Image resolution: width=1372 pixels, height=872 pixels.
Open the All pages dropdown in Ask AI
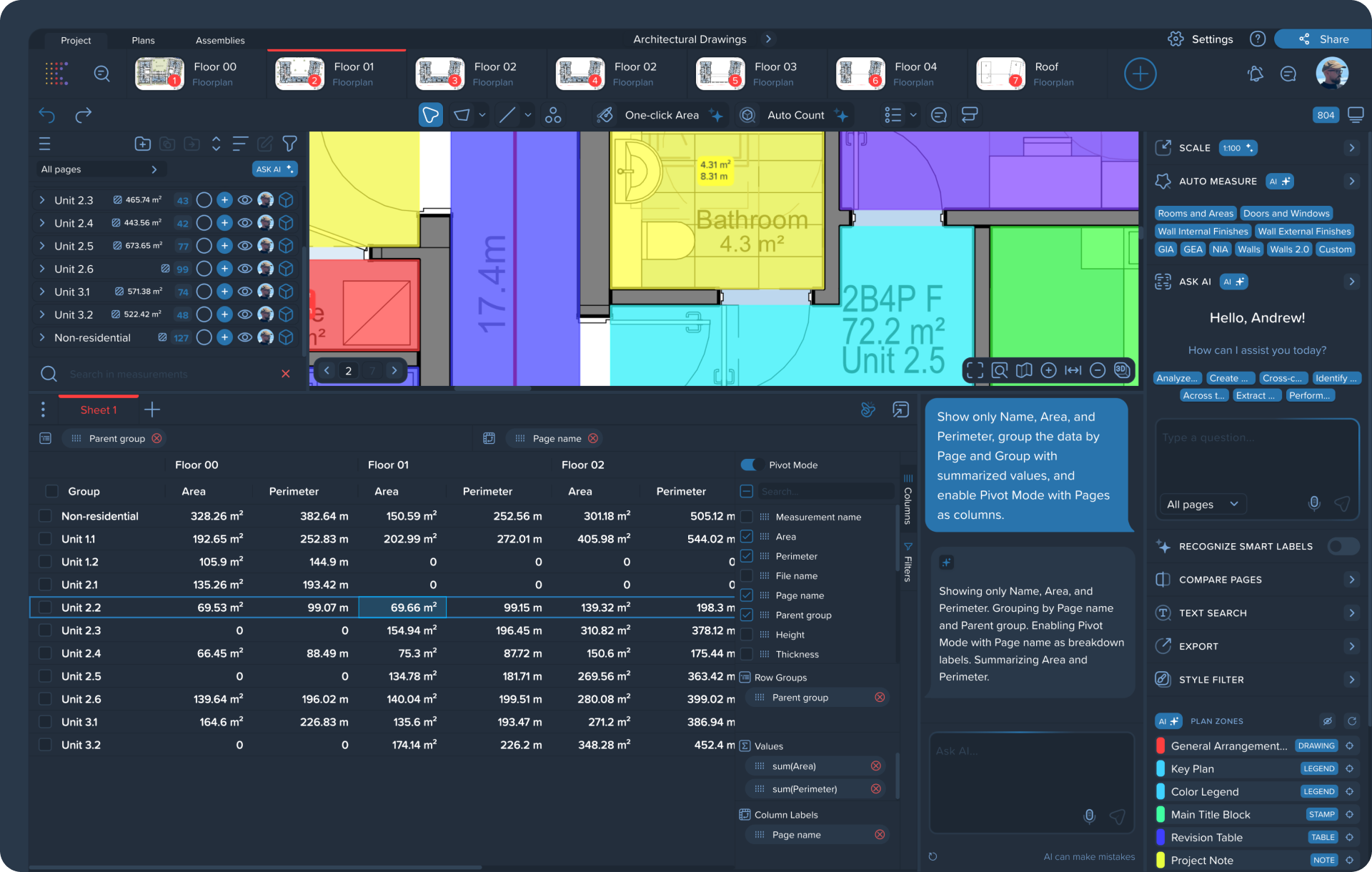click(x=1202, y=504)
